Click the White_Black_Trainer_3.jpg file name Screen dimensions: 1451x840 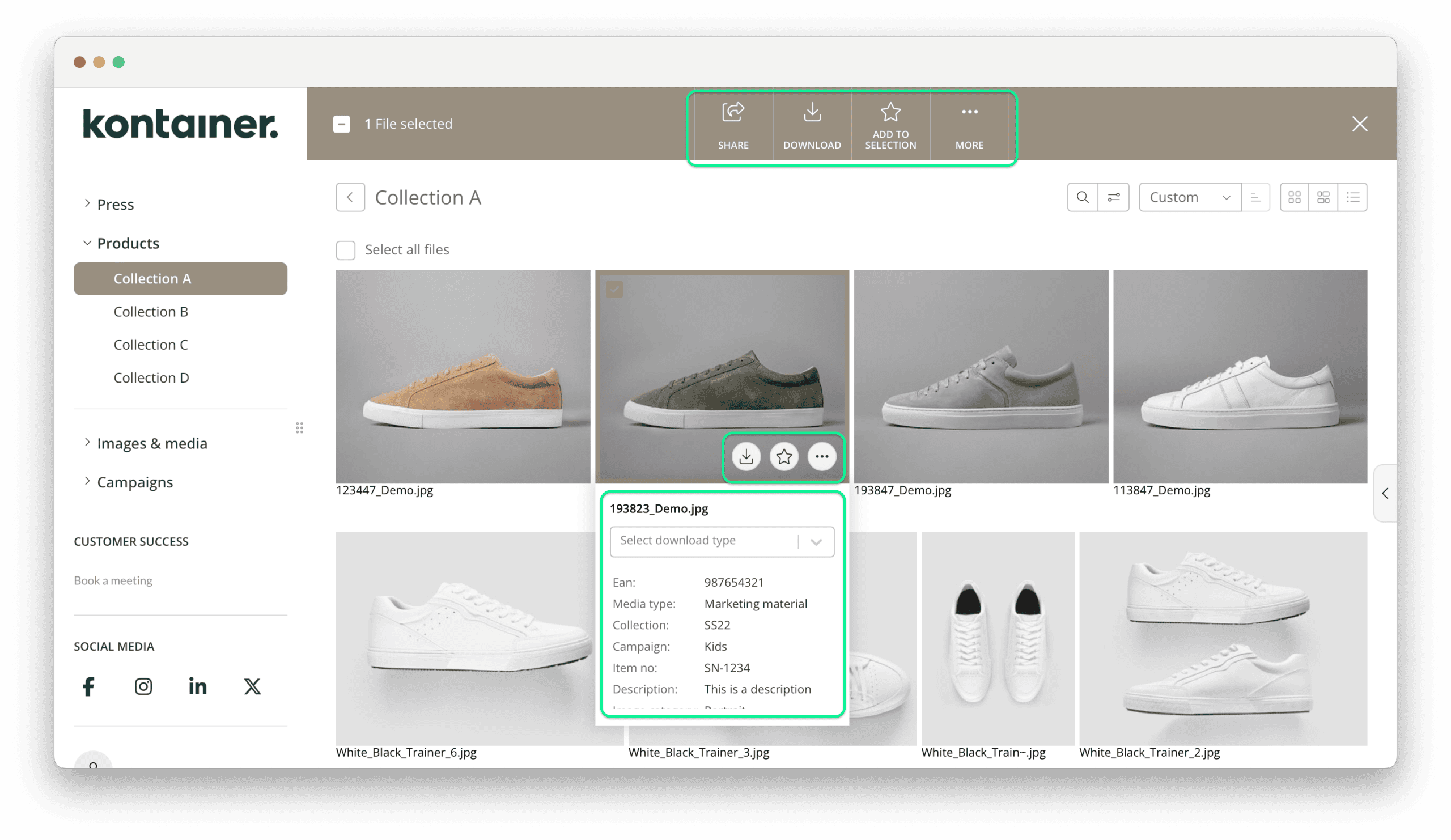(698, 752)
